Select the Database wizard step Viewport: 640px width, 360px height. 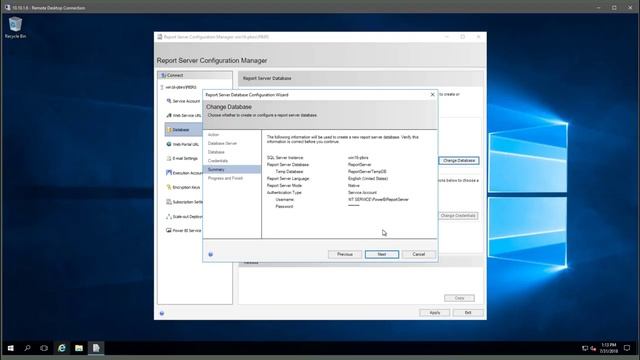[216, 152]
